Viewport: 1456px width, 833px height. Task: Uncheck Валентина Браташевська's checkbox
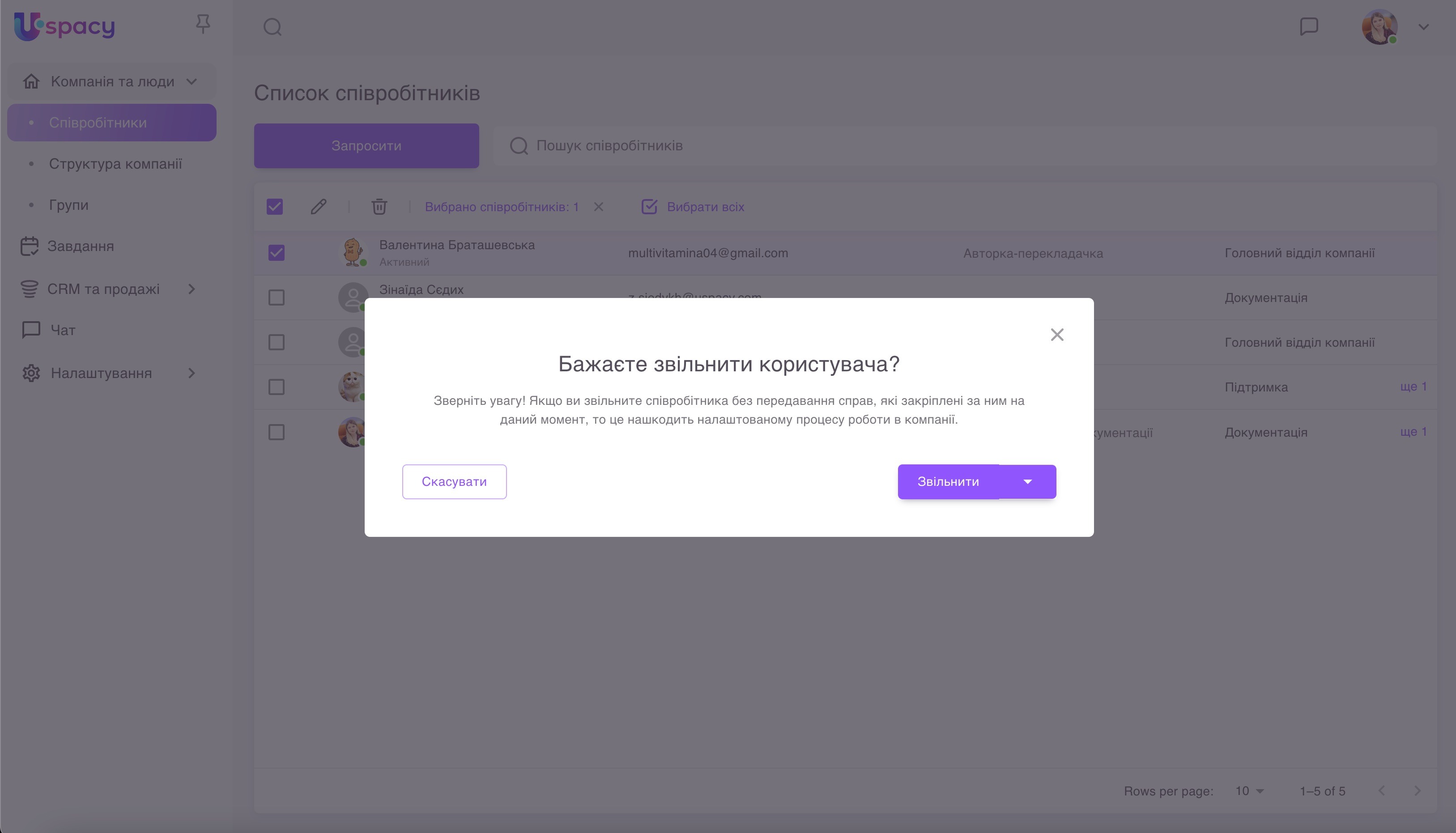point(277,253)
